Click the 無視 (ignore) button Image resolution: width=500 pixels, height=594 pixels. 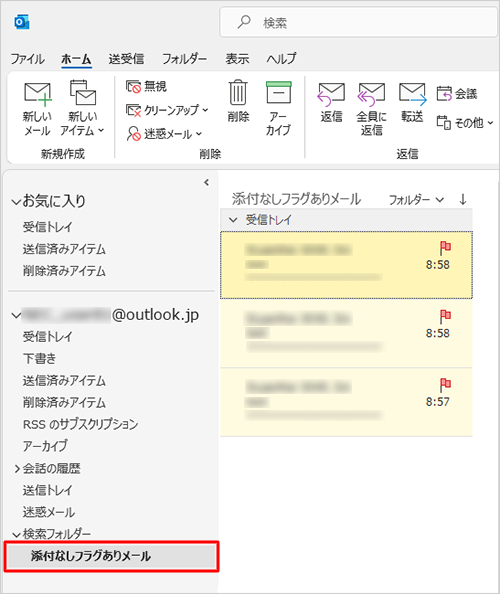pos(146,86)
